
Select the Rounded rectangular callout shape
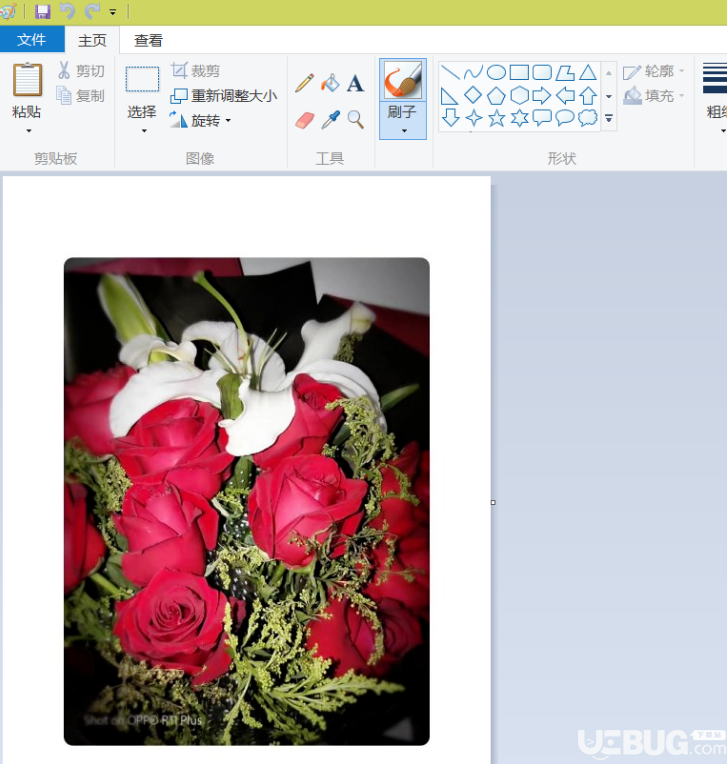coord(542,118)
